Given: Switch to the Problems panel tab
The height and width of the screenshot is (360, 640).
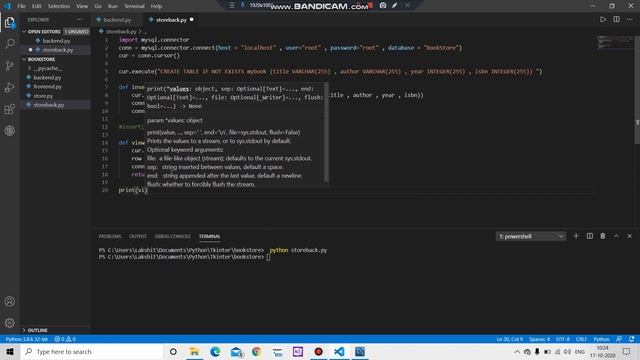Looking at the screenshot, I should (x=110, y=236).
